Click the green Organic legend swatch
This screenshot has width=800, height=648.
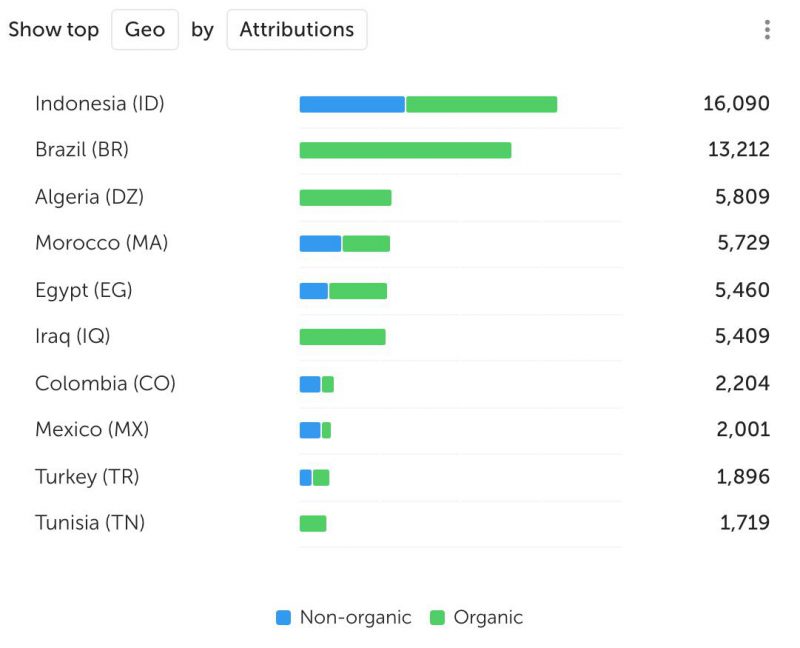pyautogui.click(x=437, y=617)
